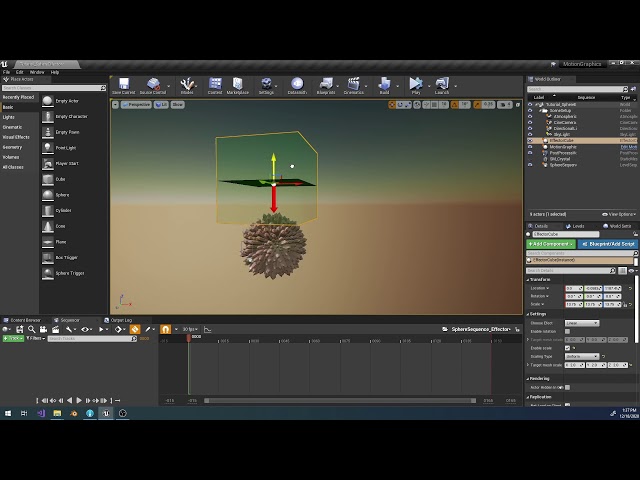This screenshot has height=480, width=640.
Task: Select the Cone basic shape
Action: 60,226
